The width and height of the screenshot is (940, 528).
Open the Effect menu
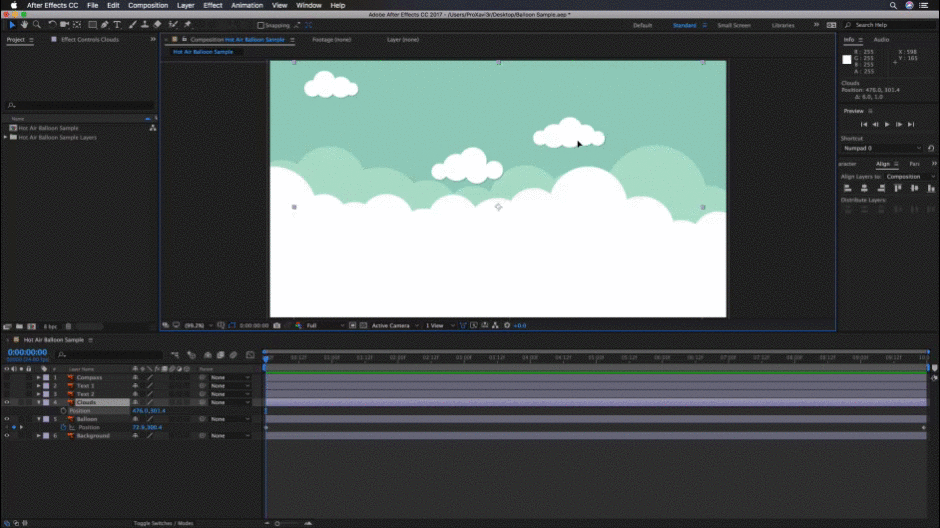tap(213, 5)
